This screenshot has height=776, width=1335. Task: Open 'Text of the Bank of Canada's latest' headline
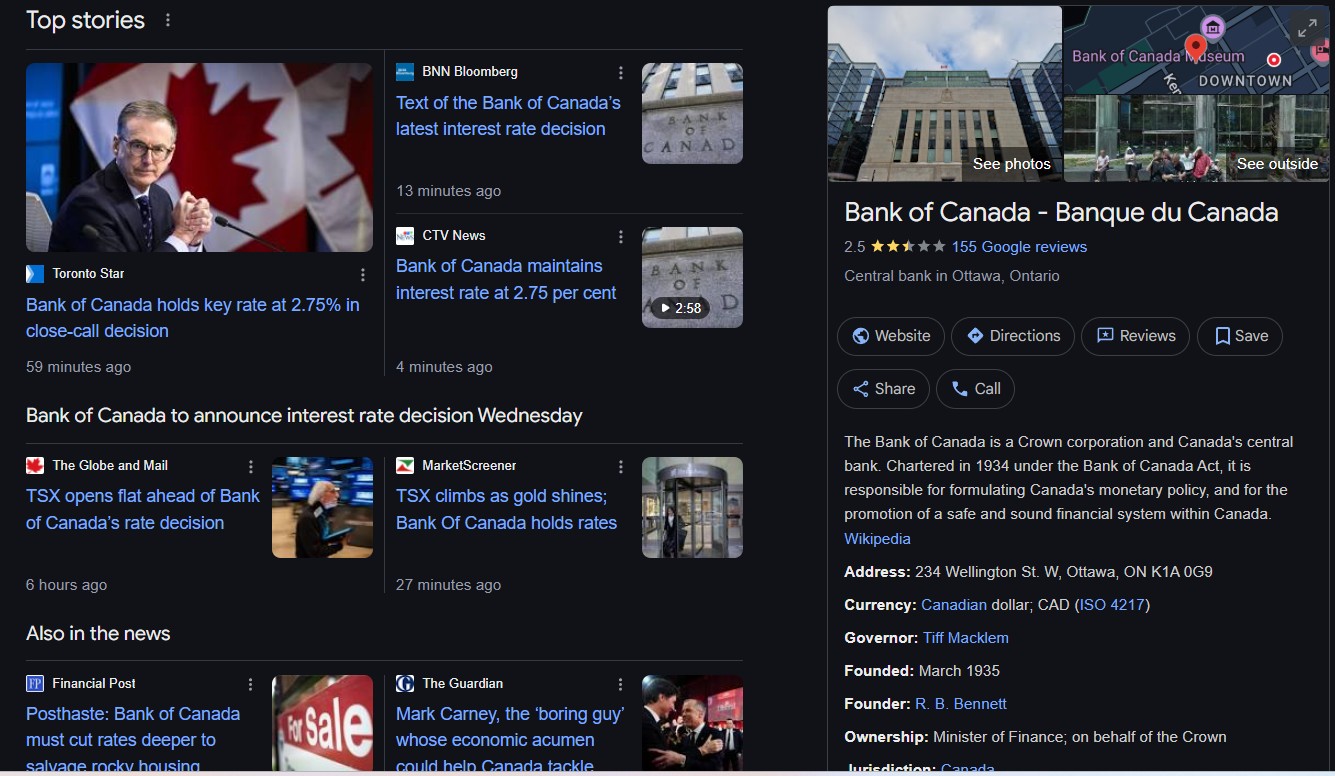508,116
